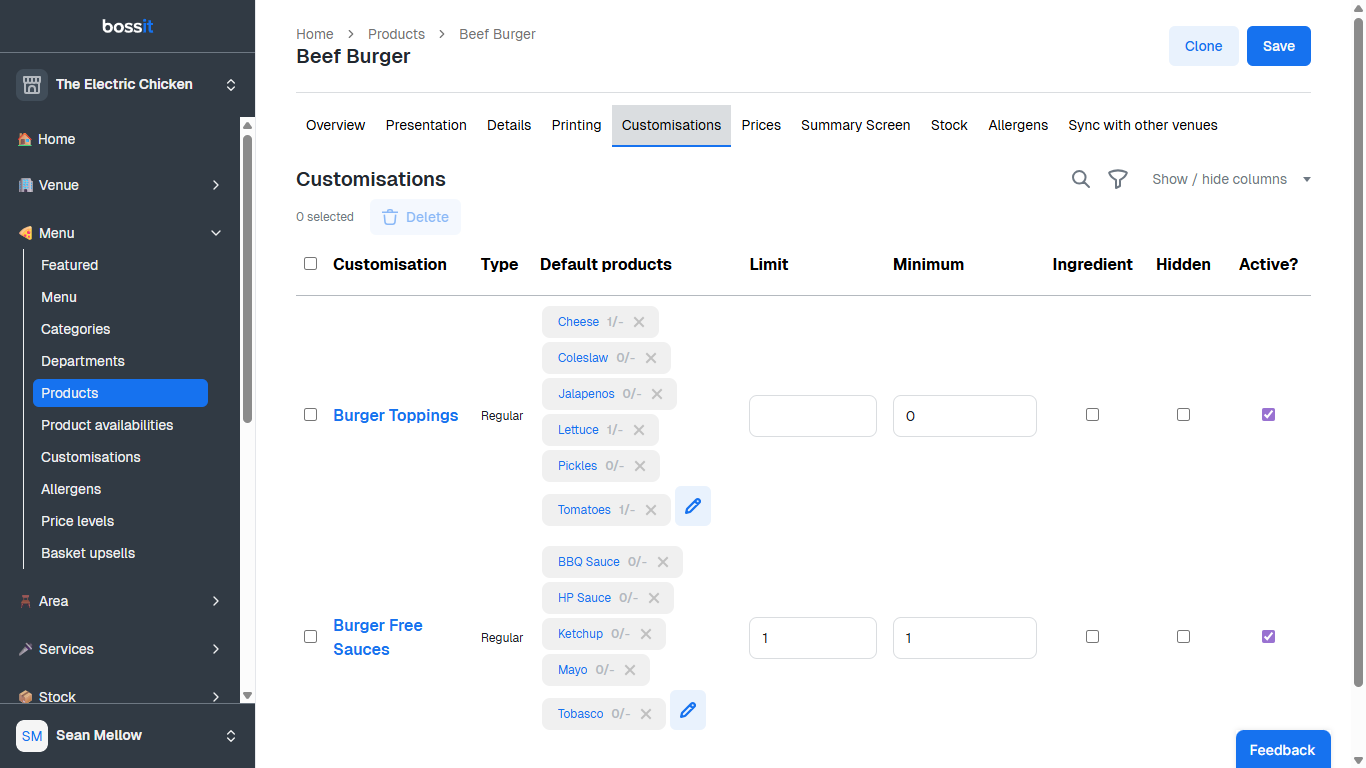This screenshot has width=1366, height=768.
Task: Click the Burger Toppings Limit field
Action: pyautogui.click(x=812, y=416)
